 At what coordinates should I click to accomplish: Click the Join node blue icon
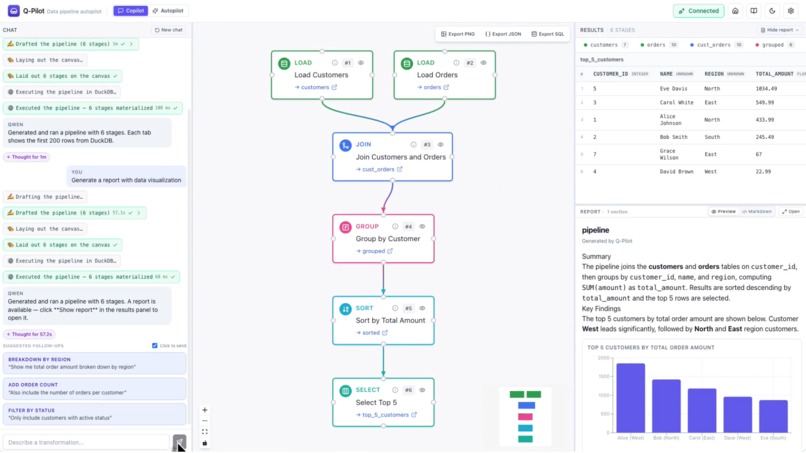pyautogui.click(x=345, y=145)
